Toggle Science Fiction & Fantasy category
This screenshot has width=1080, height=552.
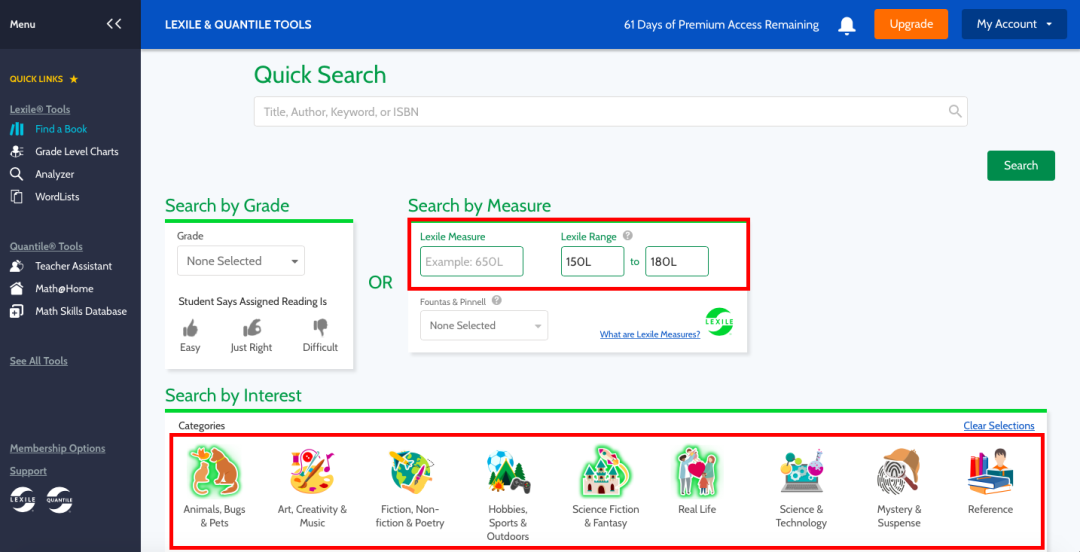[605, 487]
